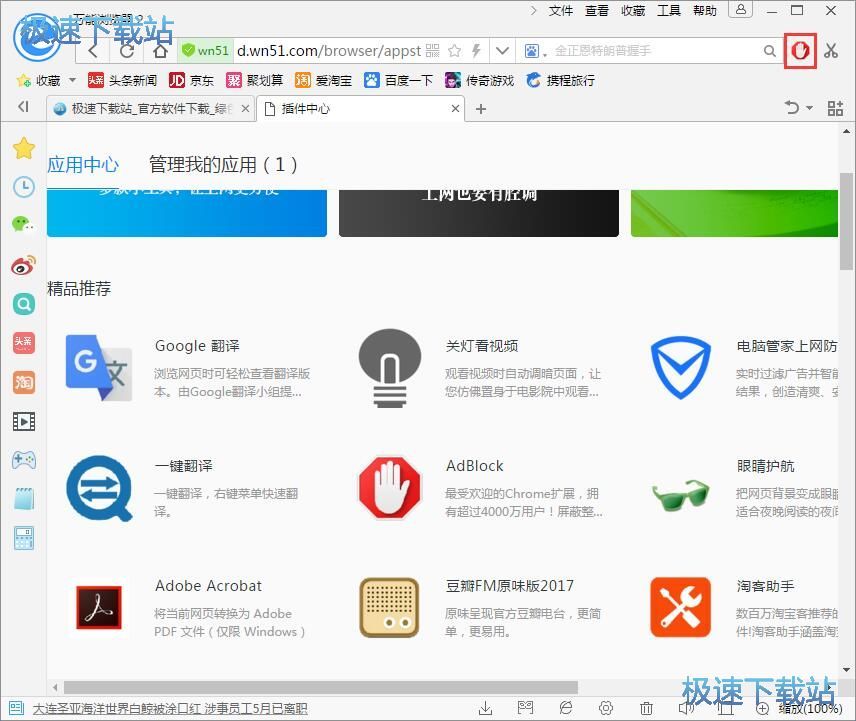Open 豆瓣FM原味版2017 extension
Viewport: 856px width, 721px height.
tap(510, 586)
